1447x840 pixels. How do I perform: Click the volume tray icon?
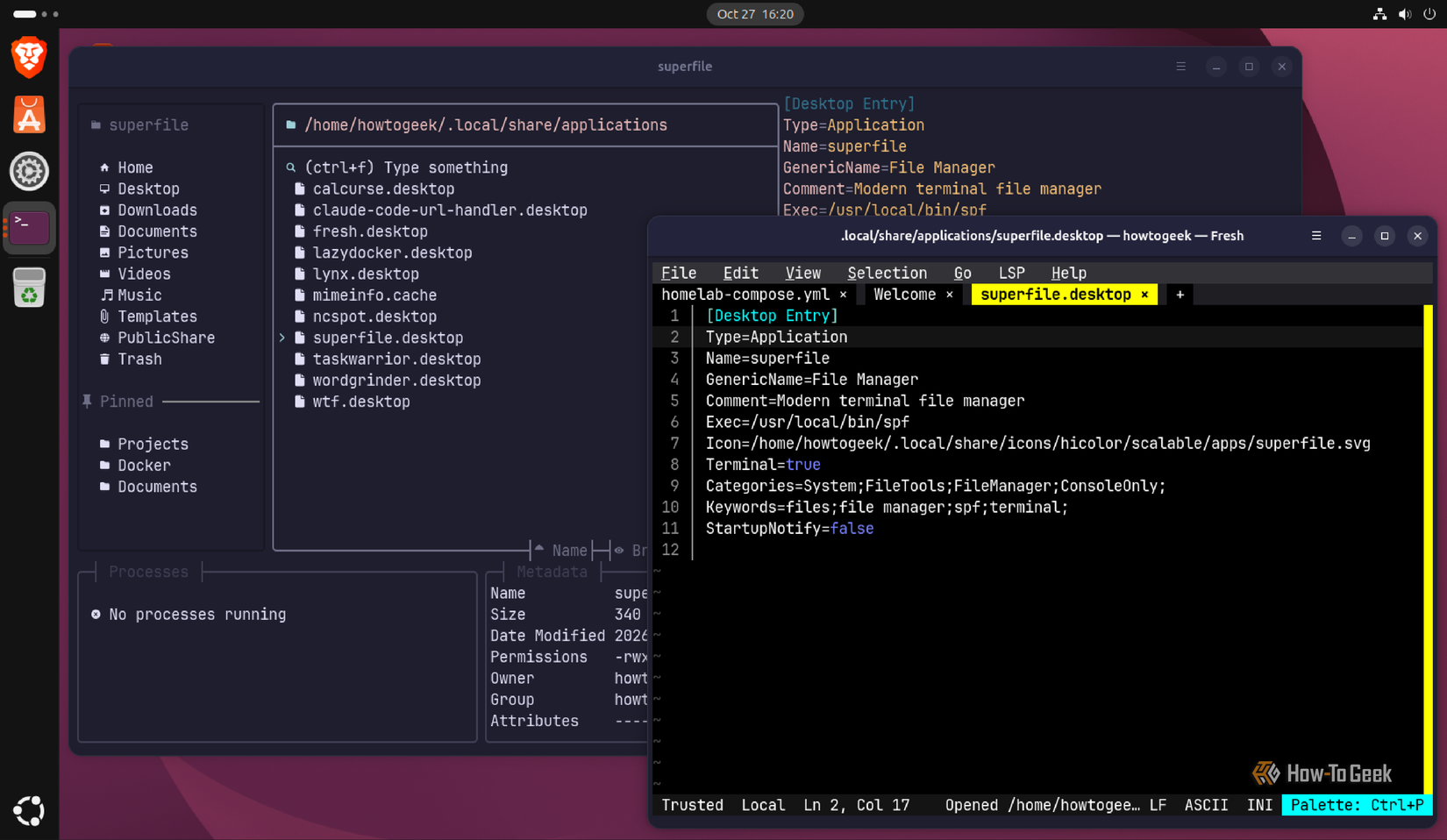coord(1404,14)
